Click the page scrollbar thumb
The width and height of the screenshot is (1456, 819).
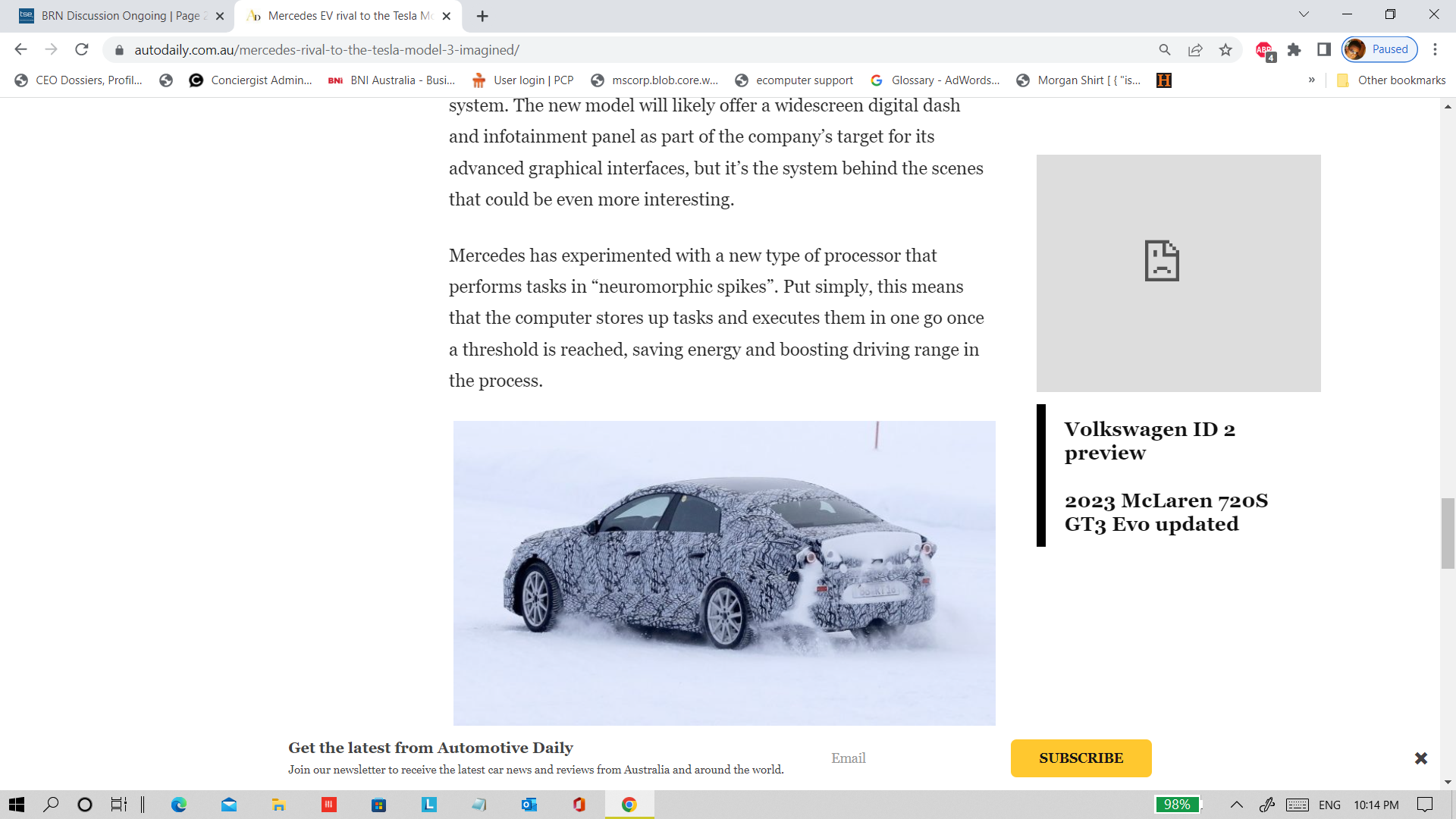pos(1448,533)
